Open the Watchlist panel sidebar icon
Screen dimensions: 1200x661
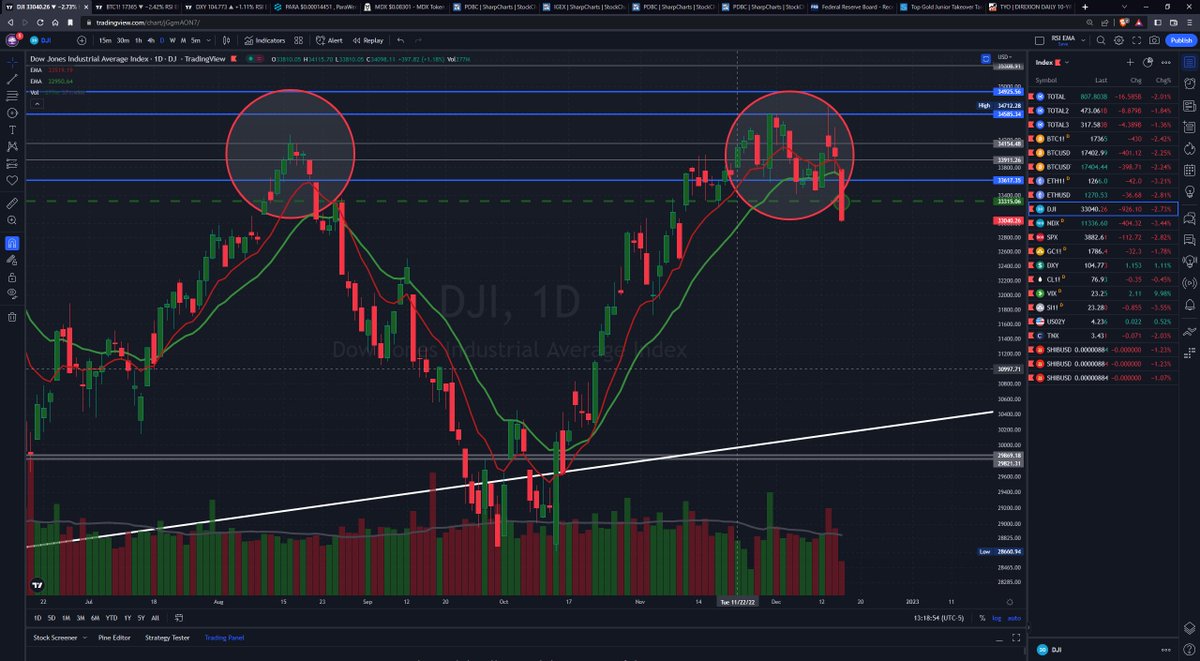1189,62
